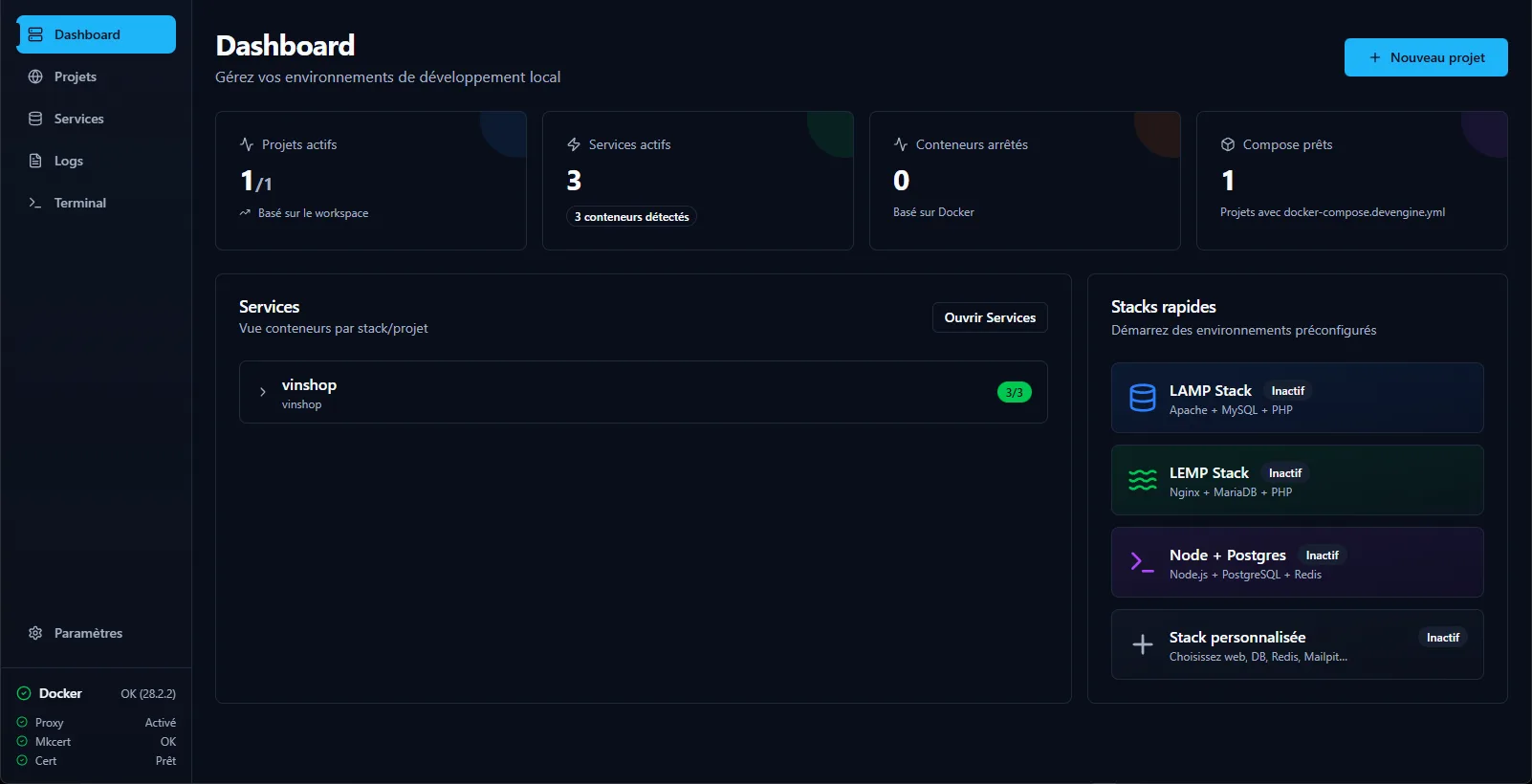The height and width of the screenshot is (784, 1532).
Task: Click the Mkcert status check icon
Action: [x=22, y=741]
